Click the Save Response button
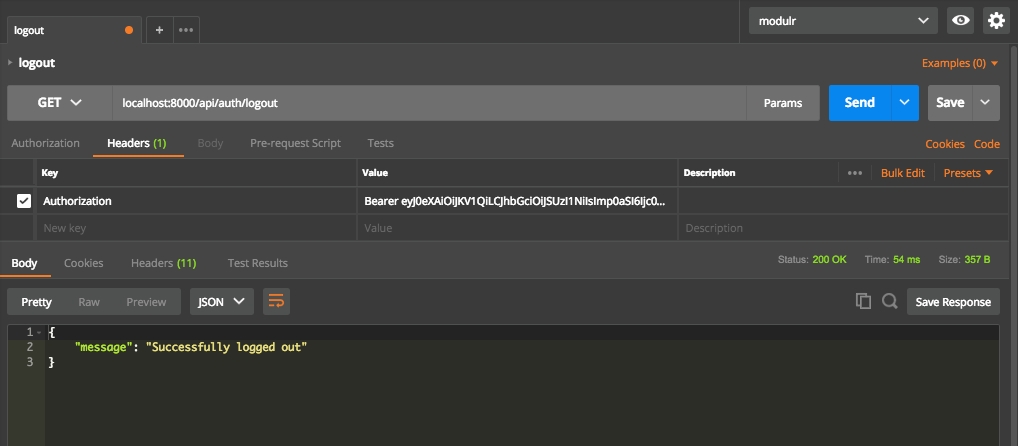This screenshot has height=446, width=1018. [953, 302]
